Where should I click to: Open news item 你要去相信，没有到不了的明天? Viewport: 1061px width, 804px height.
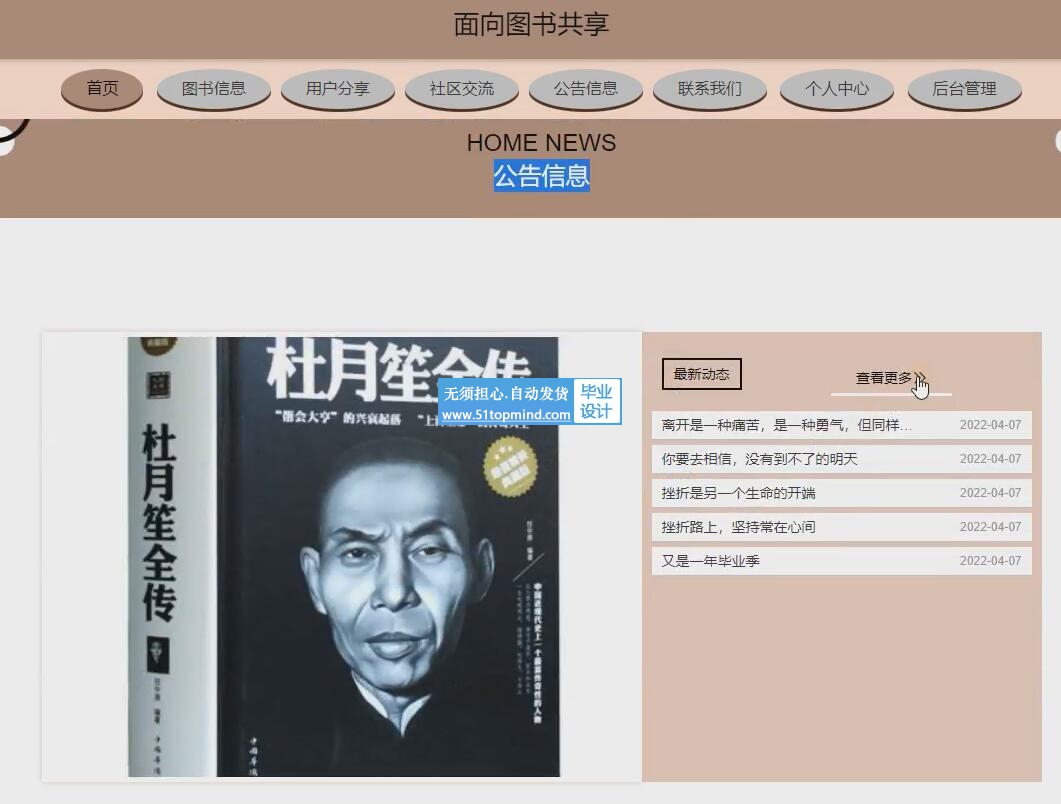tap(842, 459)
